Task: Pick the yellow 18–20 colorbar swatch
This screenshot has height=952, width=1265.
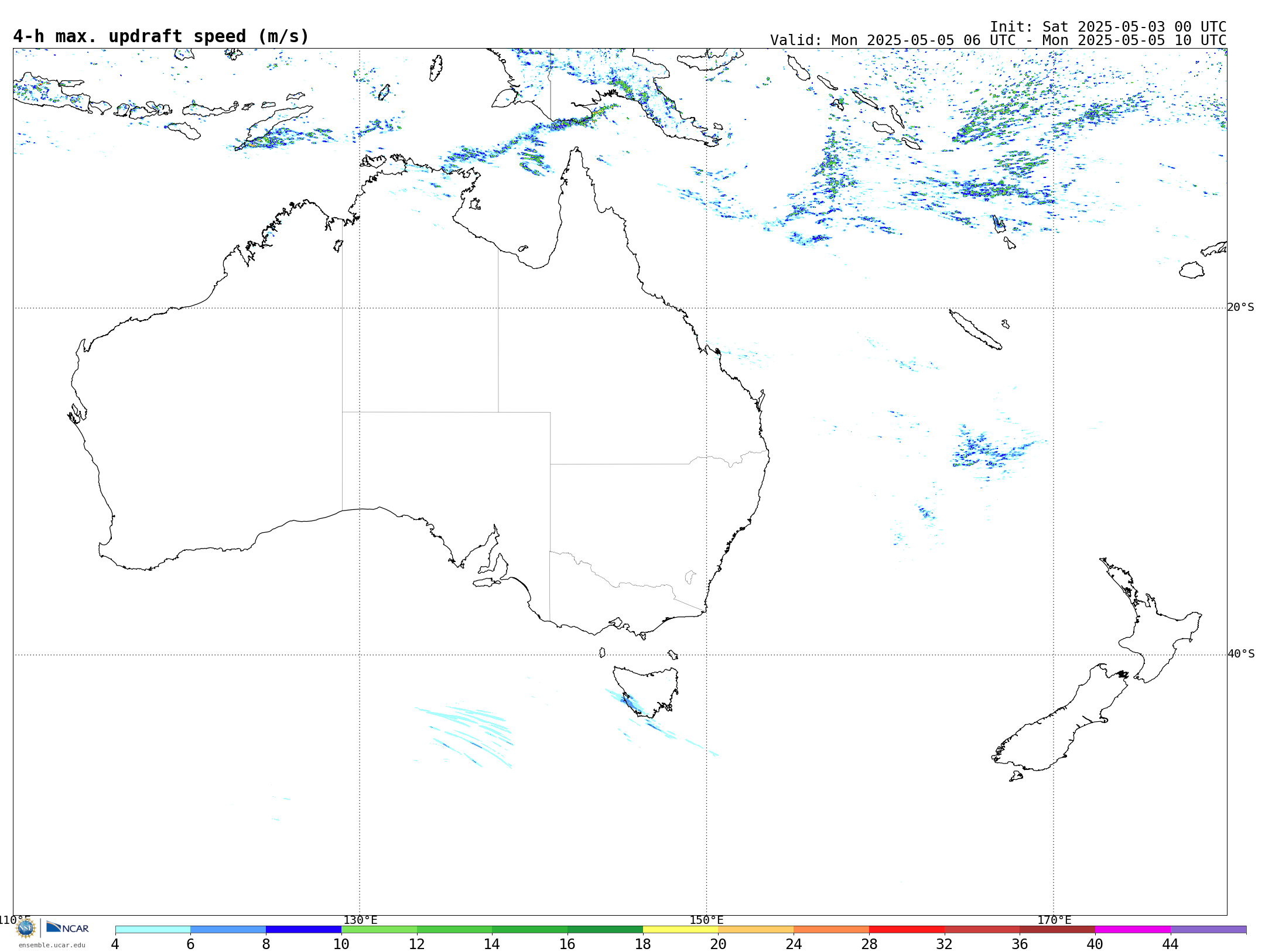Action: click(x=681, y=930)
